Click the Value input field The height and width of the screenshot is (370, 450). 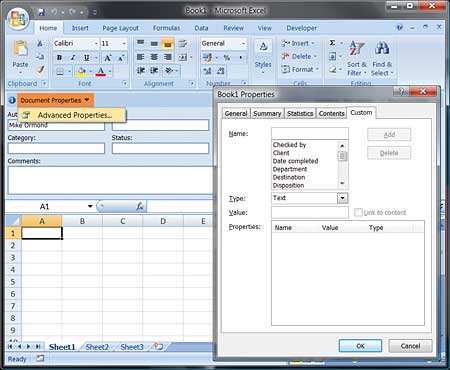310,212
